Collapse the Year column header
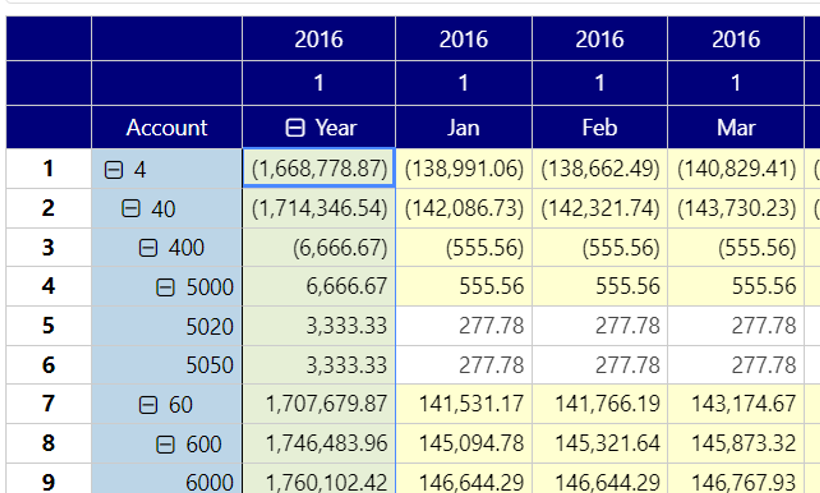The width and height of the screenshot is (820, 493). click(295, 128)
